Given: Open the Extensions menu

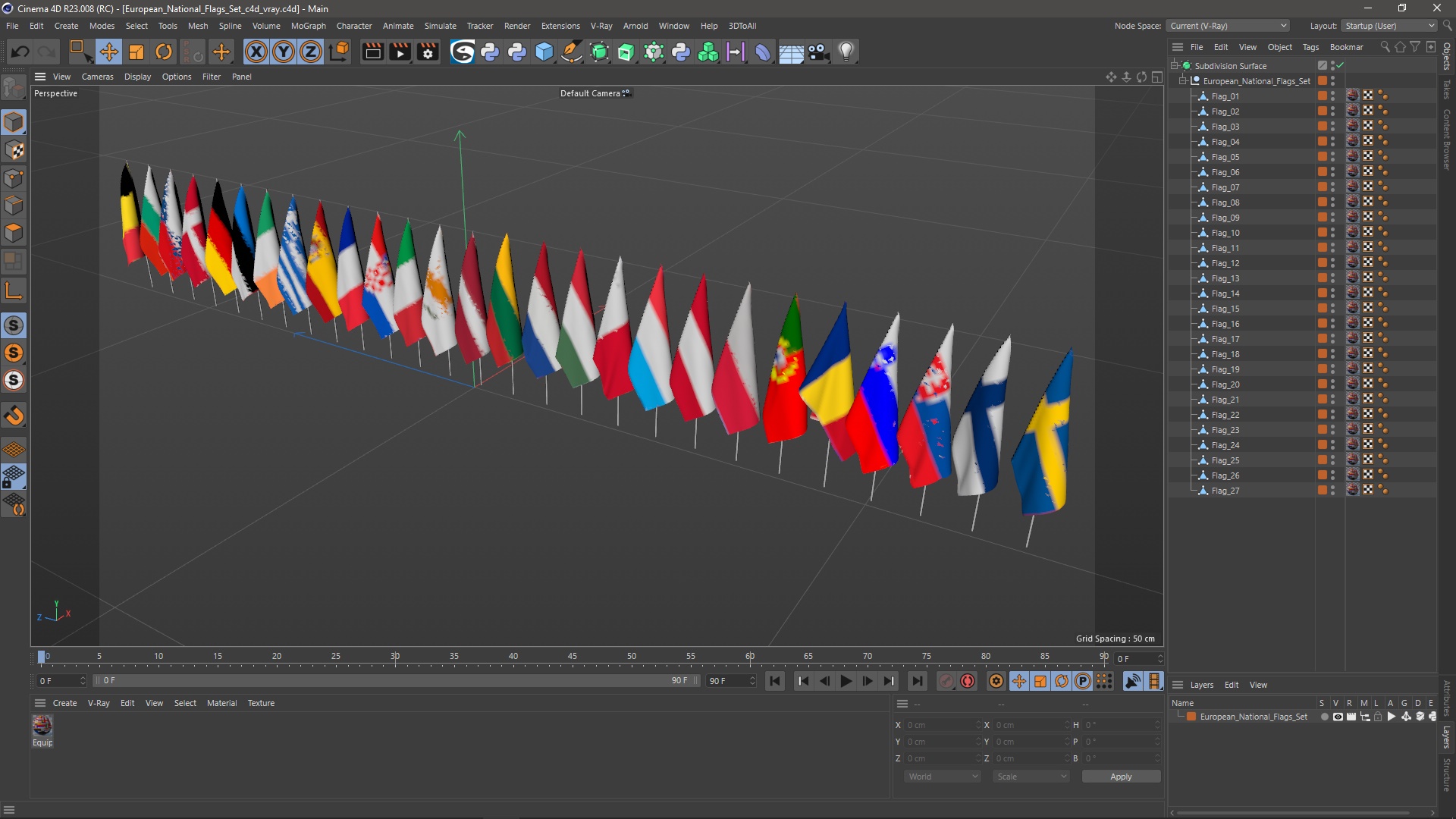Looking at the screenshot, I should point(560,26).
